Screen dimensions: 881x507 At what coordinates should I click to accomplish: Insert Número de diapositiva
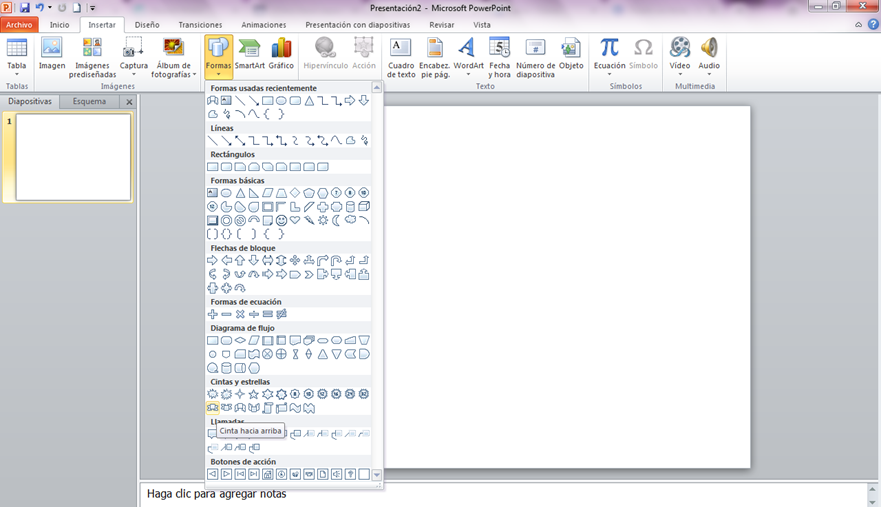coord(535,57)
